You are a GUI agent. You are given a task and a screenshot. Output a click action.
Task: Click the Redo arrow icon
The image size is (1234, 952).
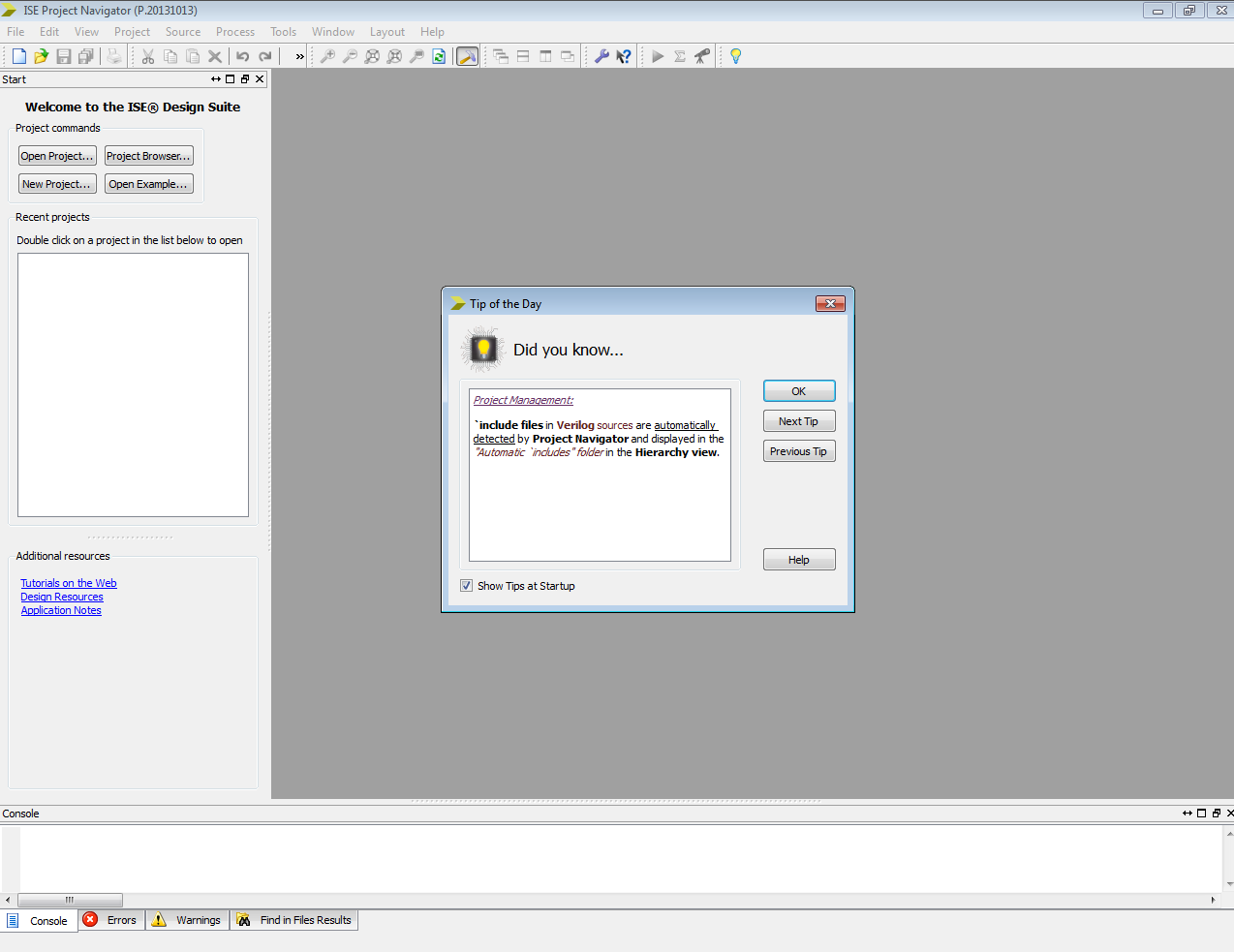click(265, 56)
